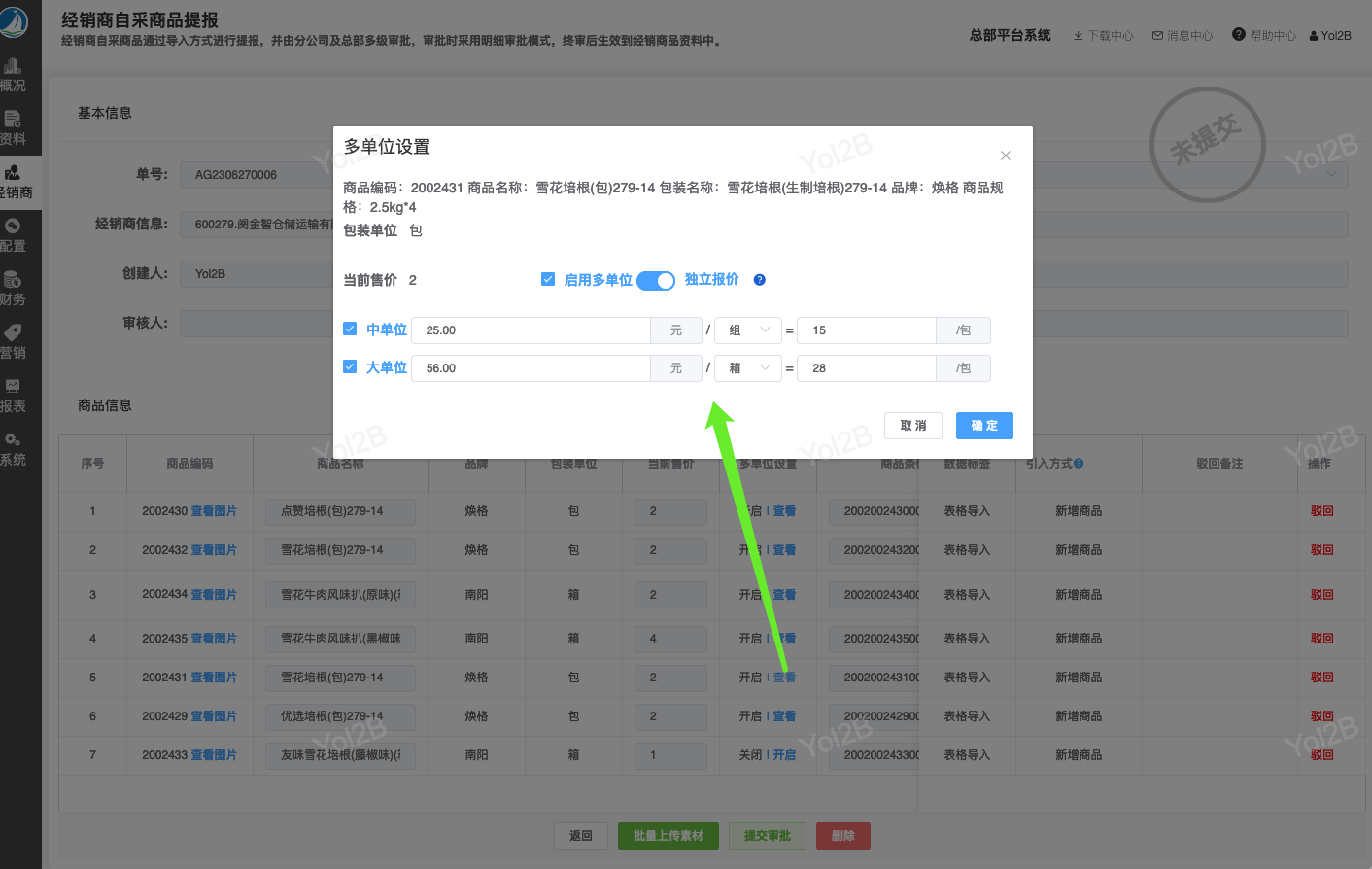
Task: Open the 报表 reports sidebar section
Action: 14,397
